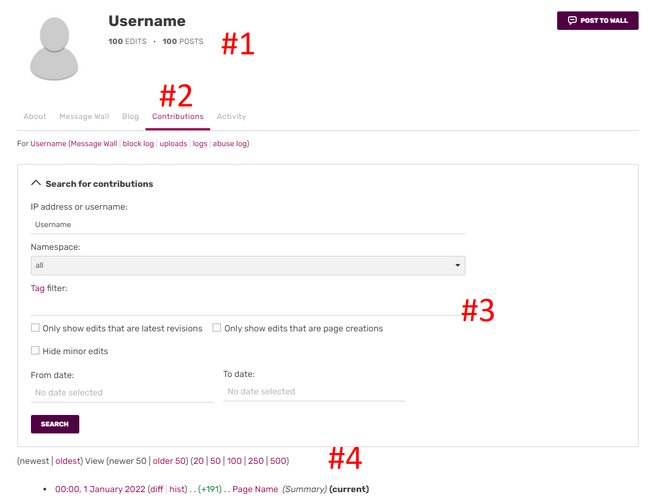Click the older 50 link
This screenshot has height=497, width=650.
169,461
